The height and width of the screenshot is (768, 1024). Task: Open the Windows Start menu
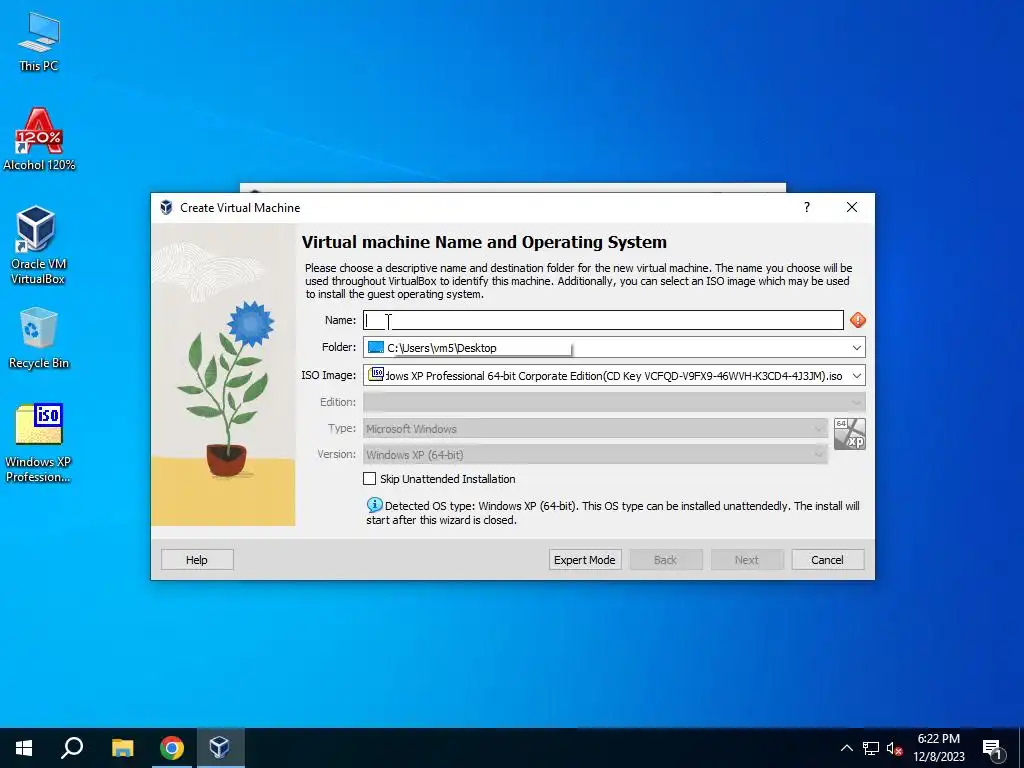(24, 748)
